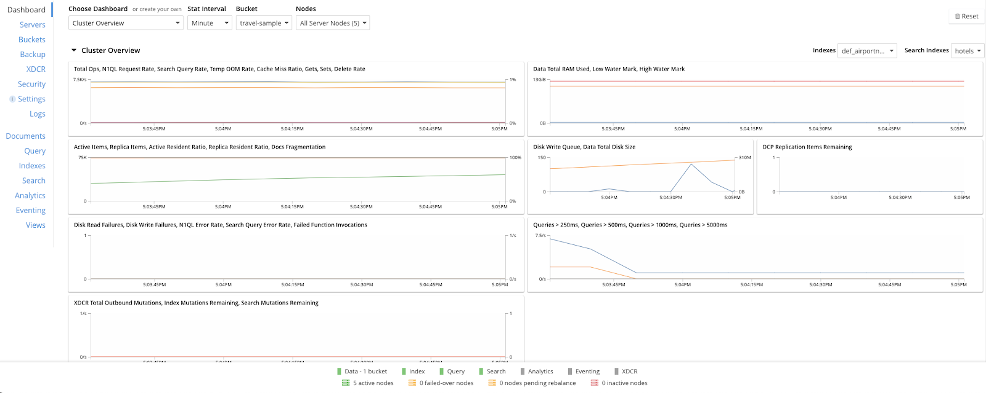The width and height of the screenshot is (986, 393).
Task: Open the Buckets sidebar item
Action: 32,40
